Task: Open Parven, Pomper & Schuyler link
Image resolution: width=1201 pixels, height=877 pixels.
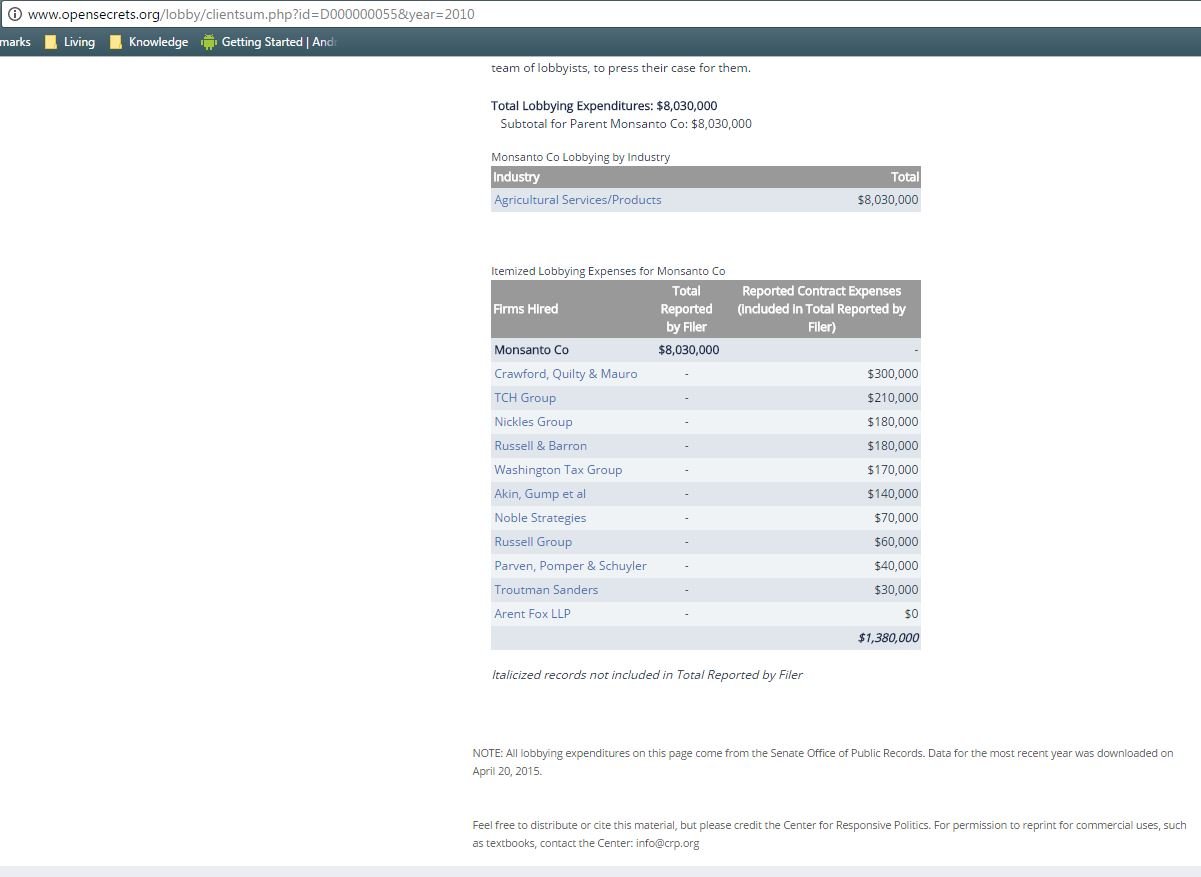Action: [570, 566]
